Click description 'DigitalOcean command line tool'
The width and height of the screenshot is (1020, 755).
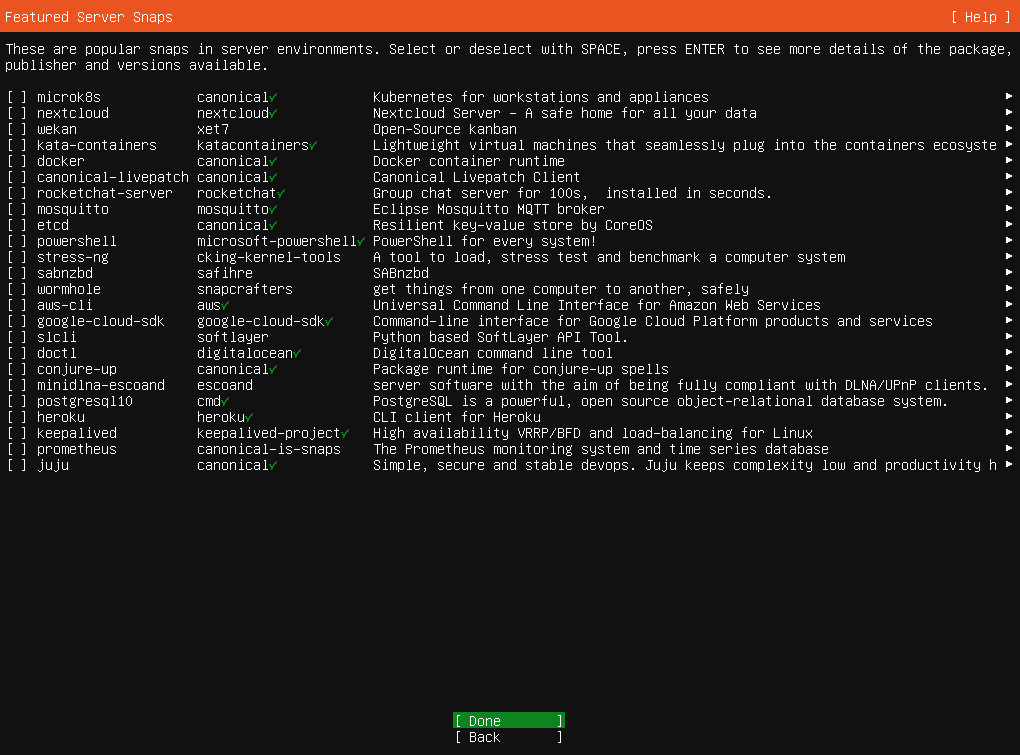click(x=492, y=354)
